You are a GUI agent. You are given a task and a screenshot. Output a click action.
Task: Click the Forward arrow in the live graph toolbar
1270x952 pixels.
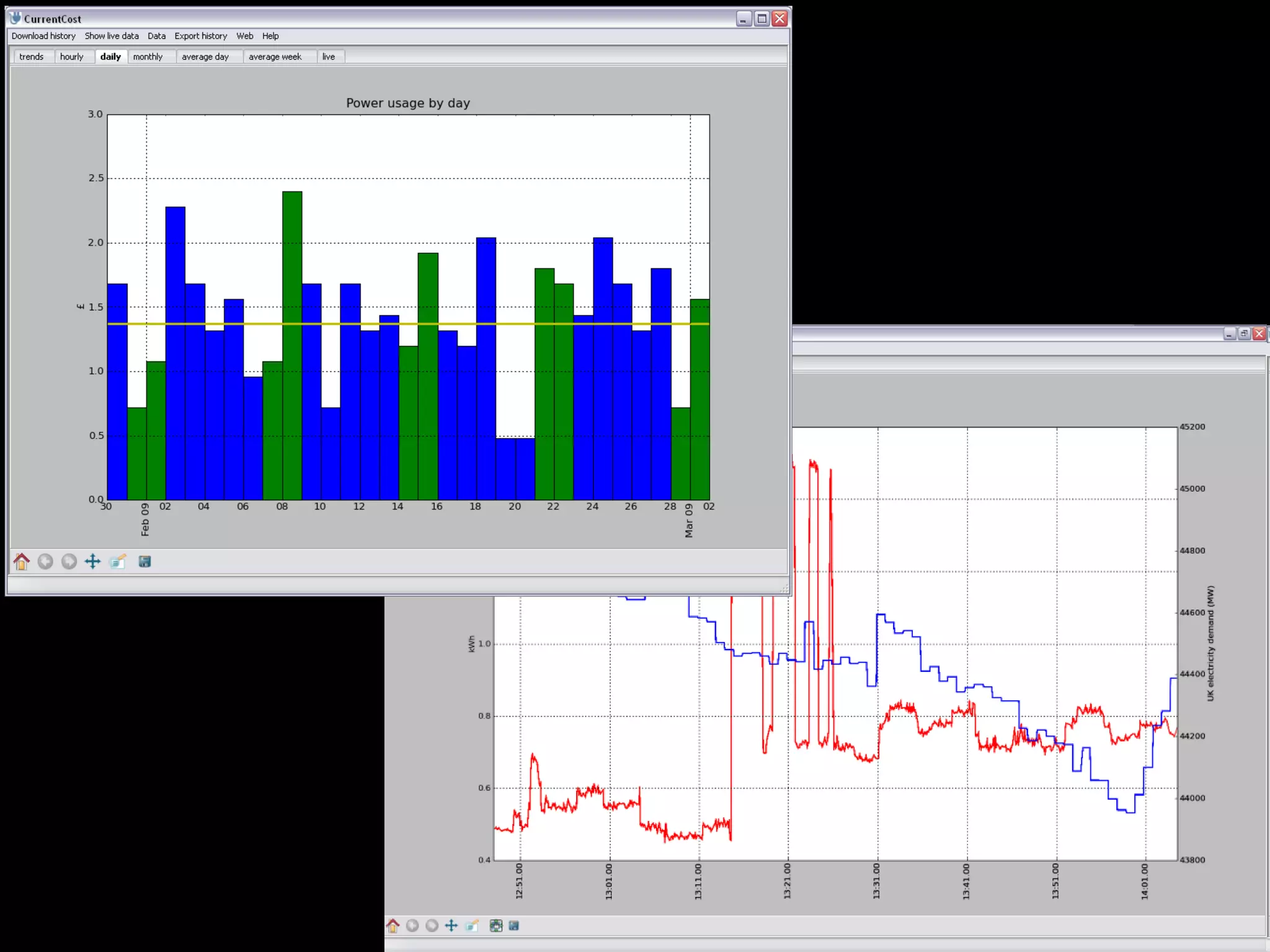click(432, 925)
